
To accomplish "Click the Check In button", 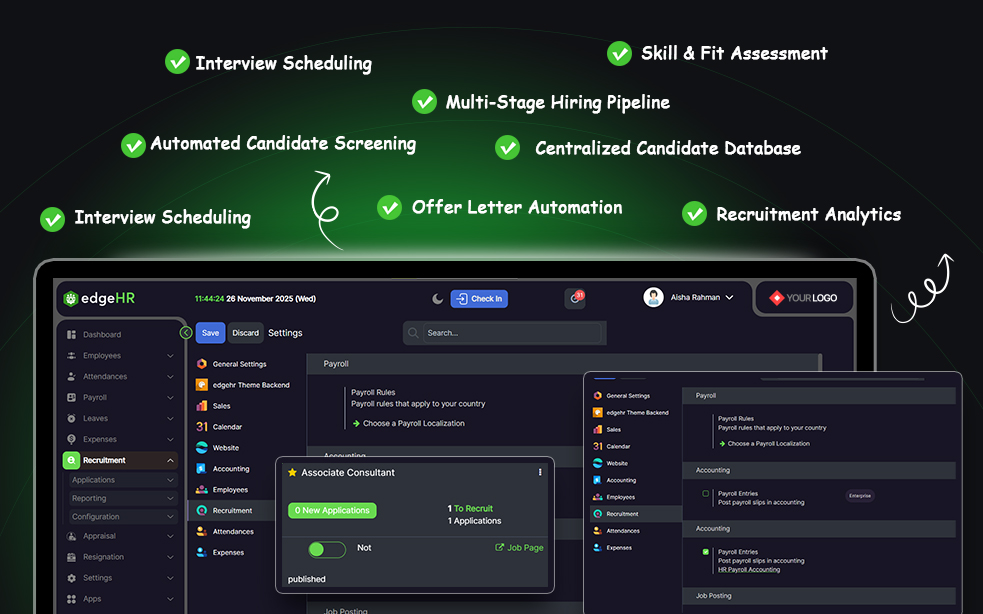I will tap(479, 298).
